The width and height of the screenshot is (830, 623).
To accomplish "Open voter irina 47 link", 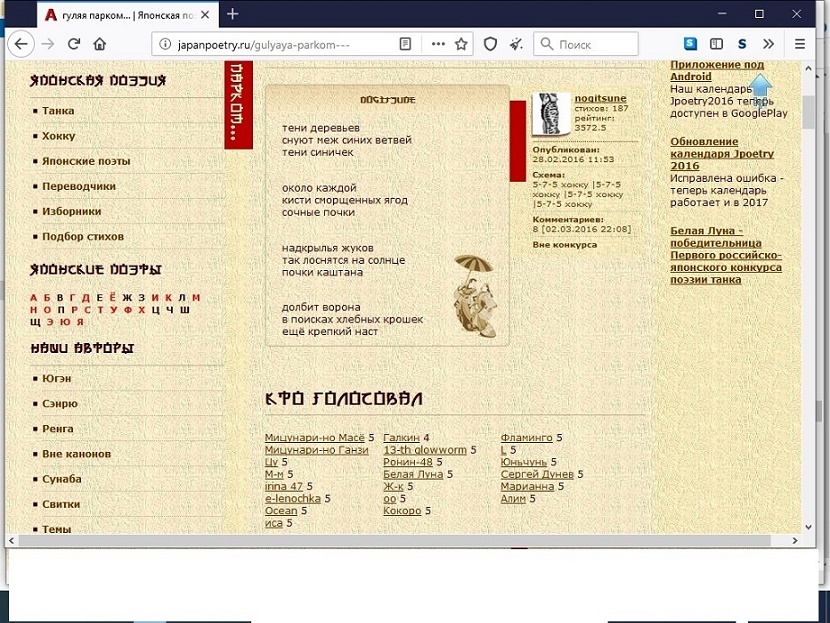I will [284, 486].
